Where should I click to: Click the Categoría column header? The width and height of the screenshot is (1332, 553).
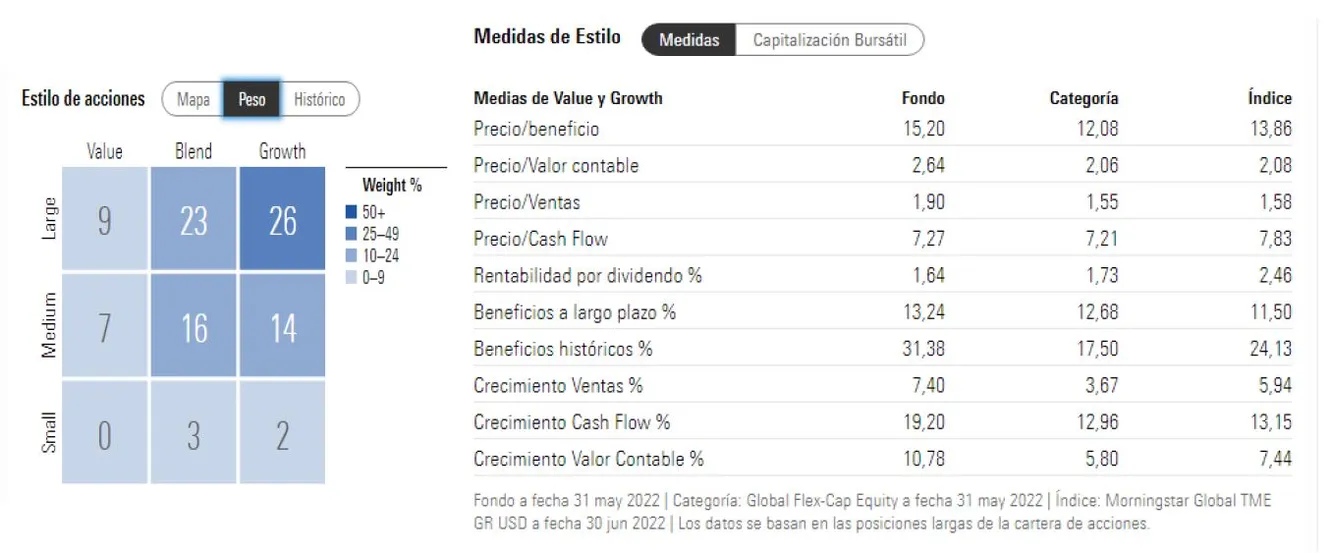point(1083,98)
